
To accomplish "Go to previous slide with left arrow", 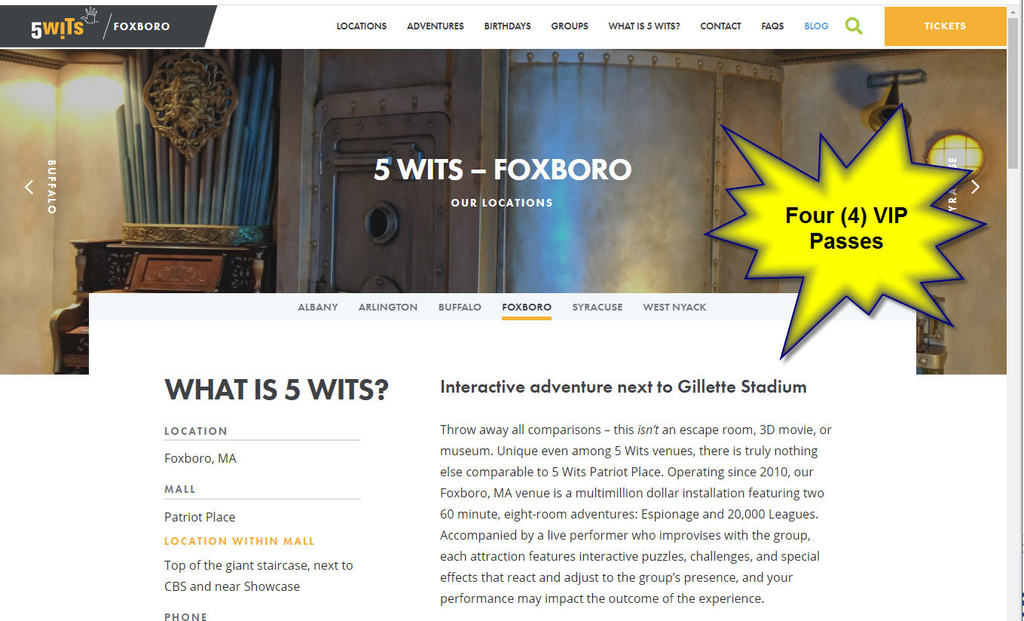I will (29, 187).
